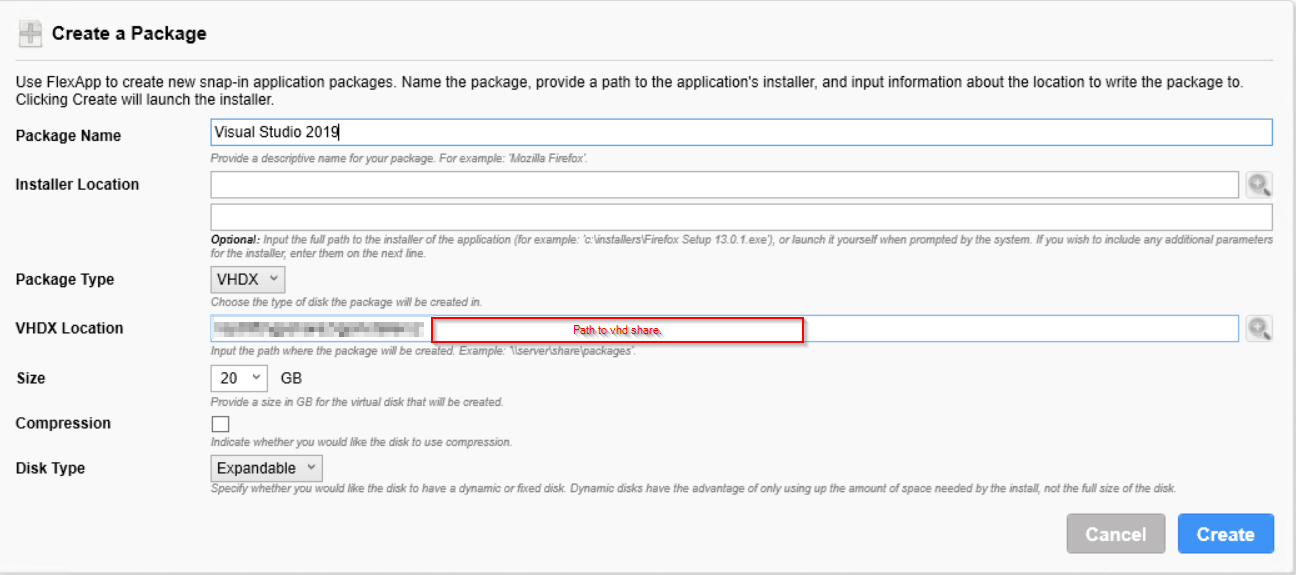Open the Package Type VHDX dropdown

248,279
